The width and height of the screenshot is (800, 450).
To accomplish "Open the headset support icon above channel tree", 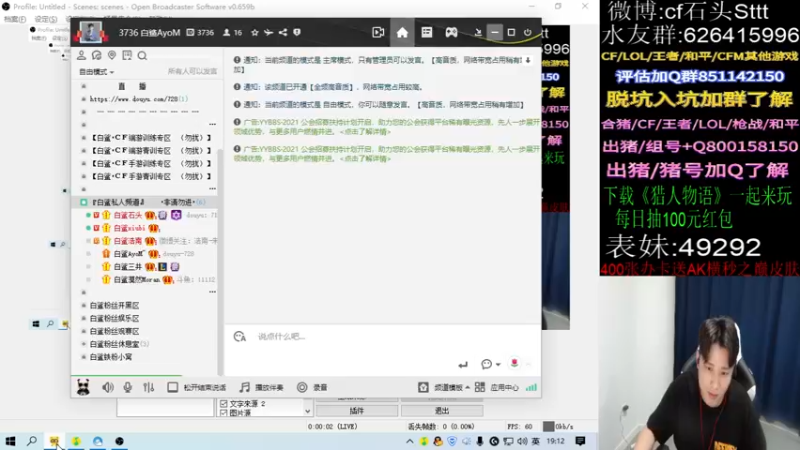I will pos(96,55).
